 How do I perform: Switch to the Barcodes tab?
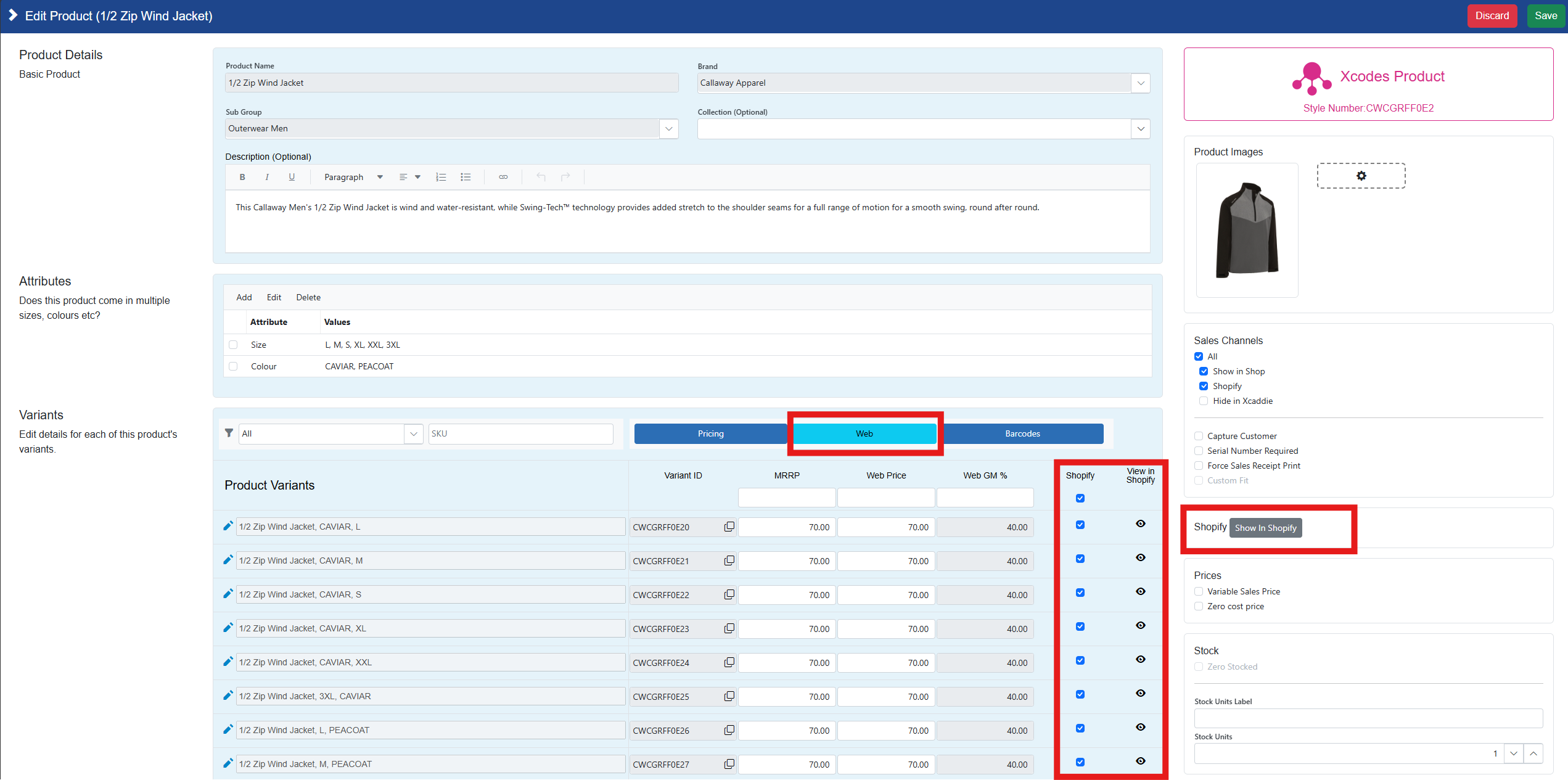pos(1022,433)
